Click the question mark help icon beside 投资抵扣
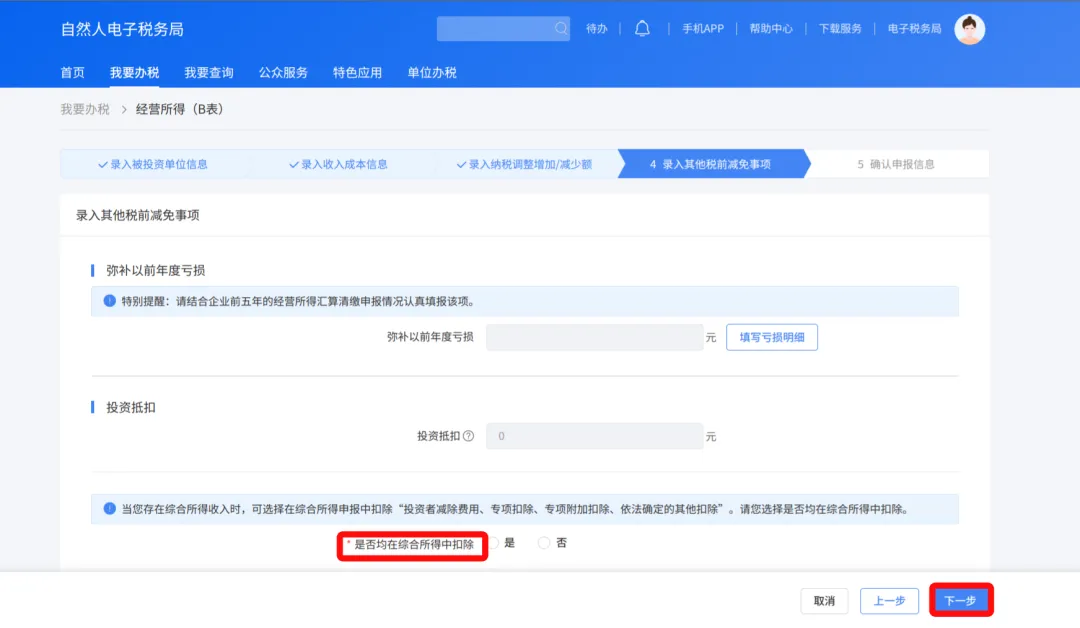 click(467, 436)
